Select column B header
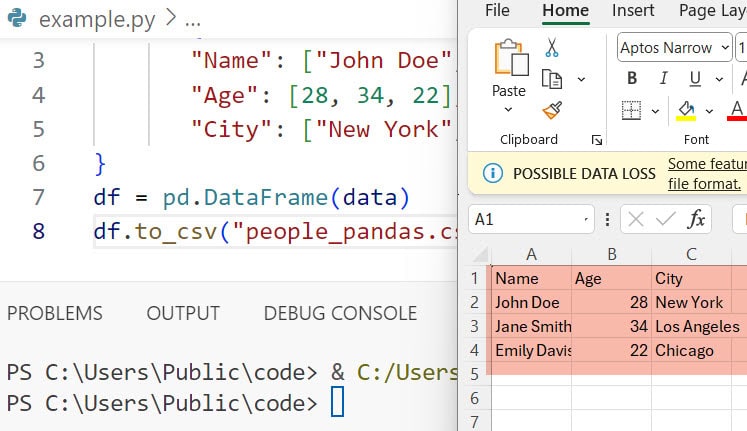Screen dimensions: 747x431 [611, 254]
